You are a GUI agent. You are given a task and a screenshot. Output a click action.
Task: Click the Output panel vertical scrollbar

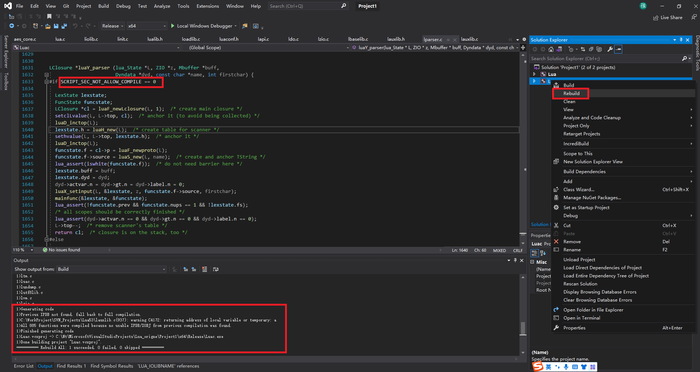523,314
